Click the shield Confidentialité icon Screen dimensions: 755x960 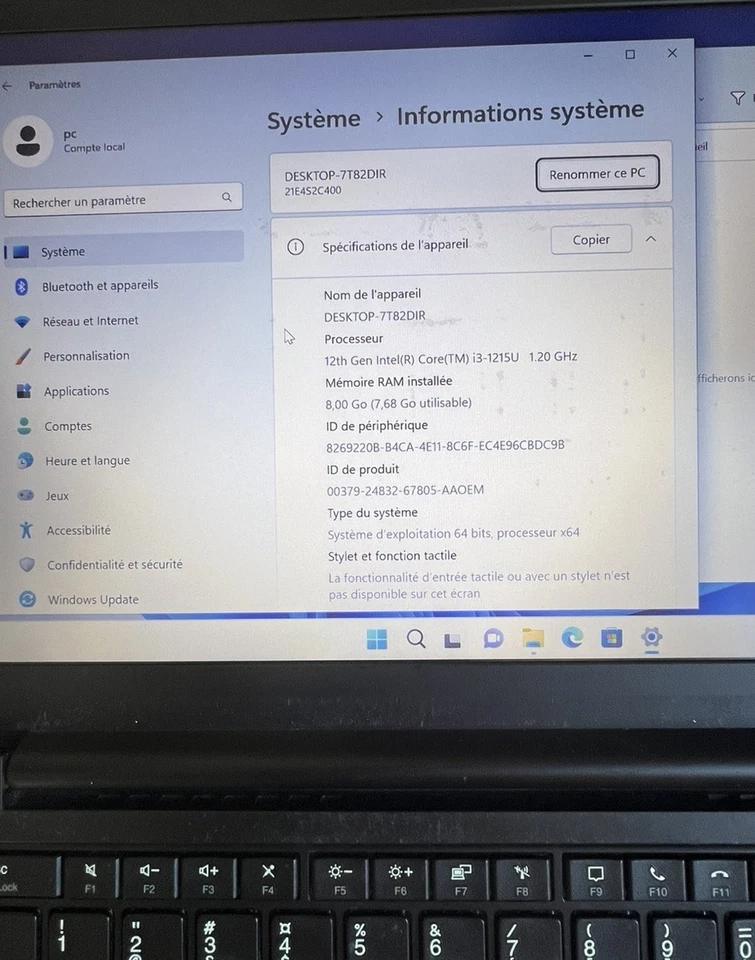click(27, 564)
